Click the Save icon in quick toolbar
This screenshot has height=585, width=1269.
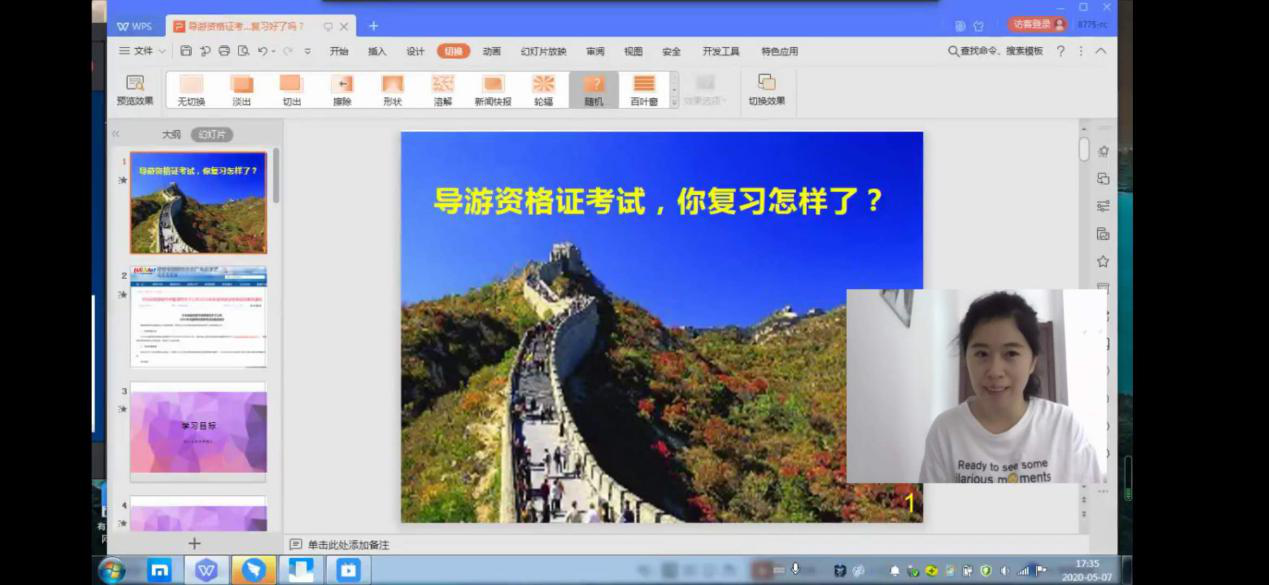186,51
